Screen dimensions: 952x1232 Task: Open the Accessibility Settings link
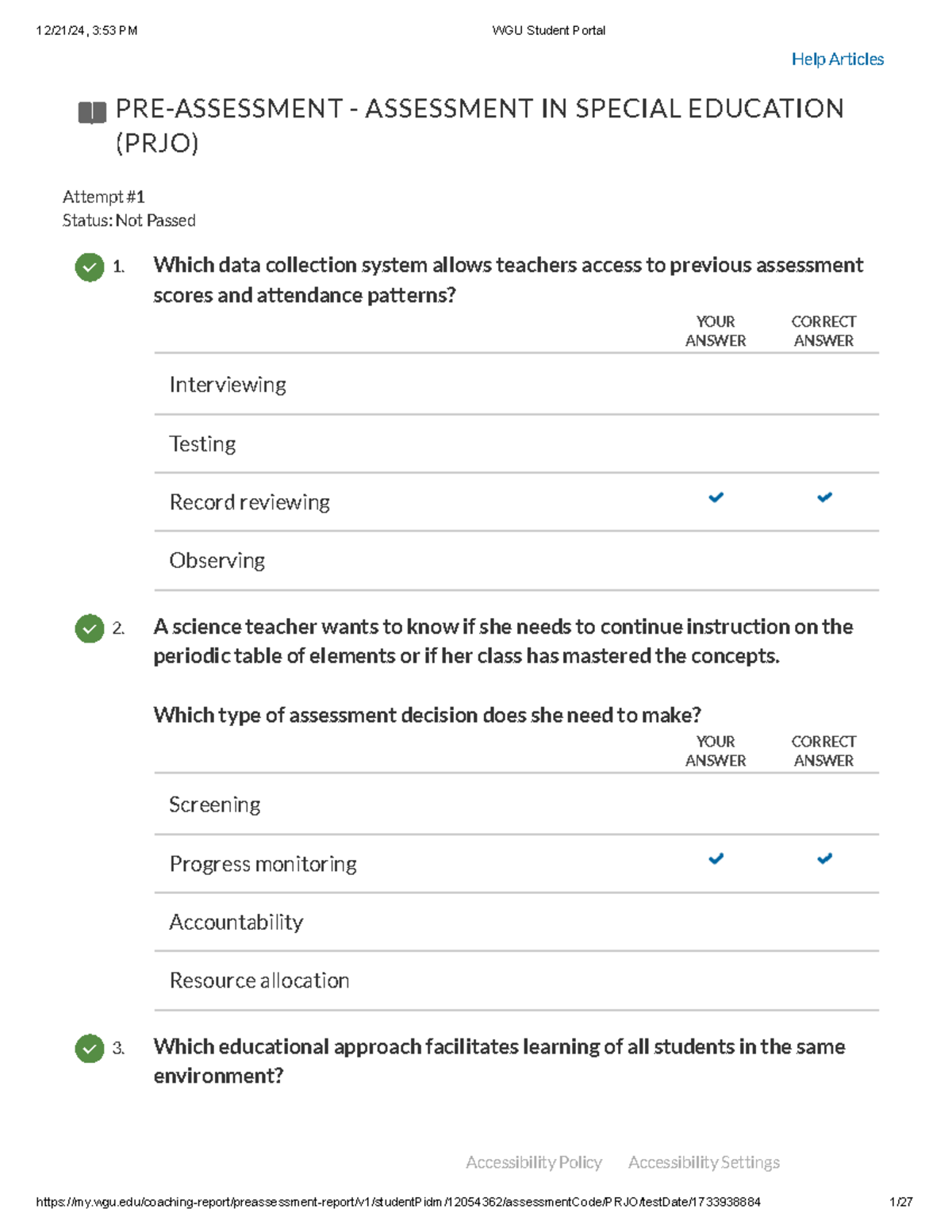pos(704,1162)
